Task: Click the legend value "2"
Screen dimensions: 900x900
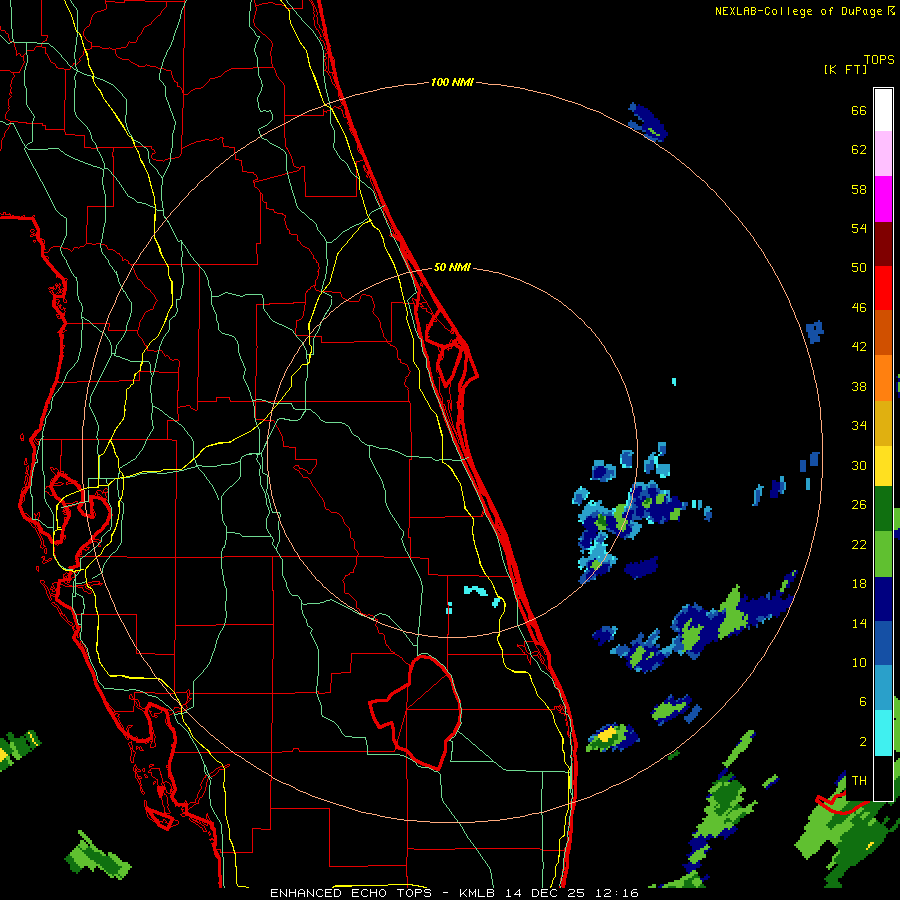Action: (863, 742)
